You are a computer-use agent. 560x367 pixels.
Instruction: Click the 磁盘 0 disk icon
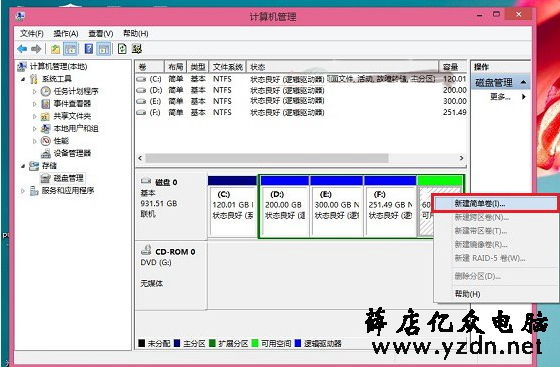146,181
